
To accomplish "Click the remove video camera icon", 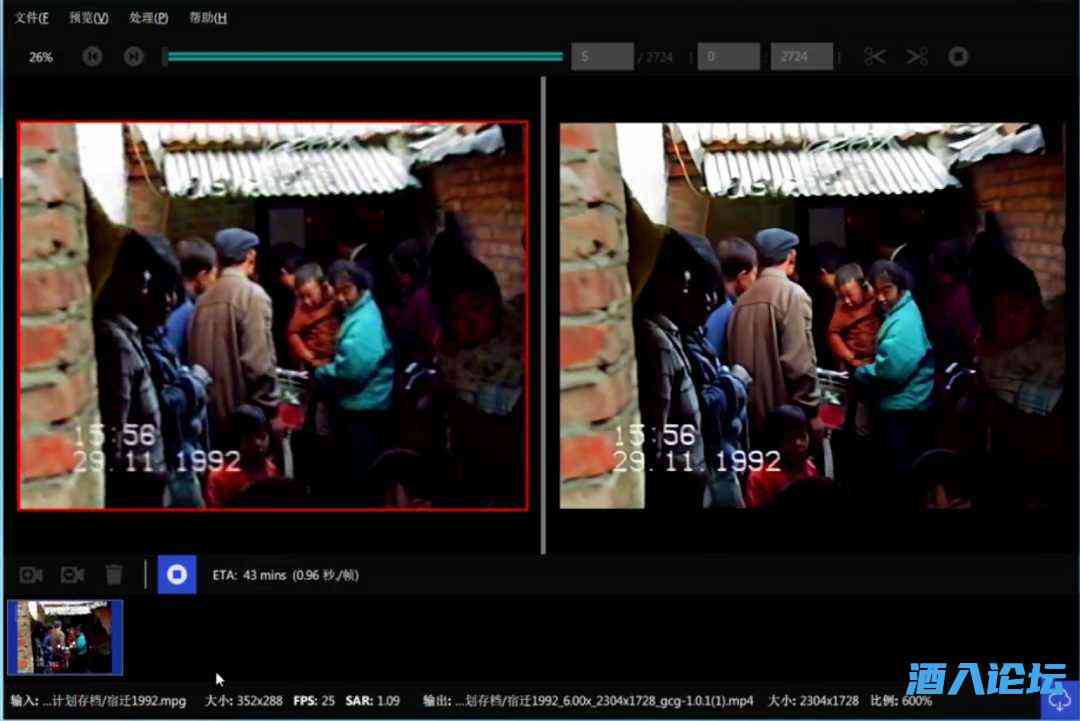I will [72, 575].
